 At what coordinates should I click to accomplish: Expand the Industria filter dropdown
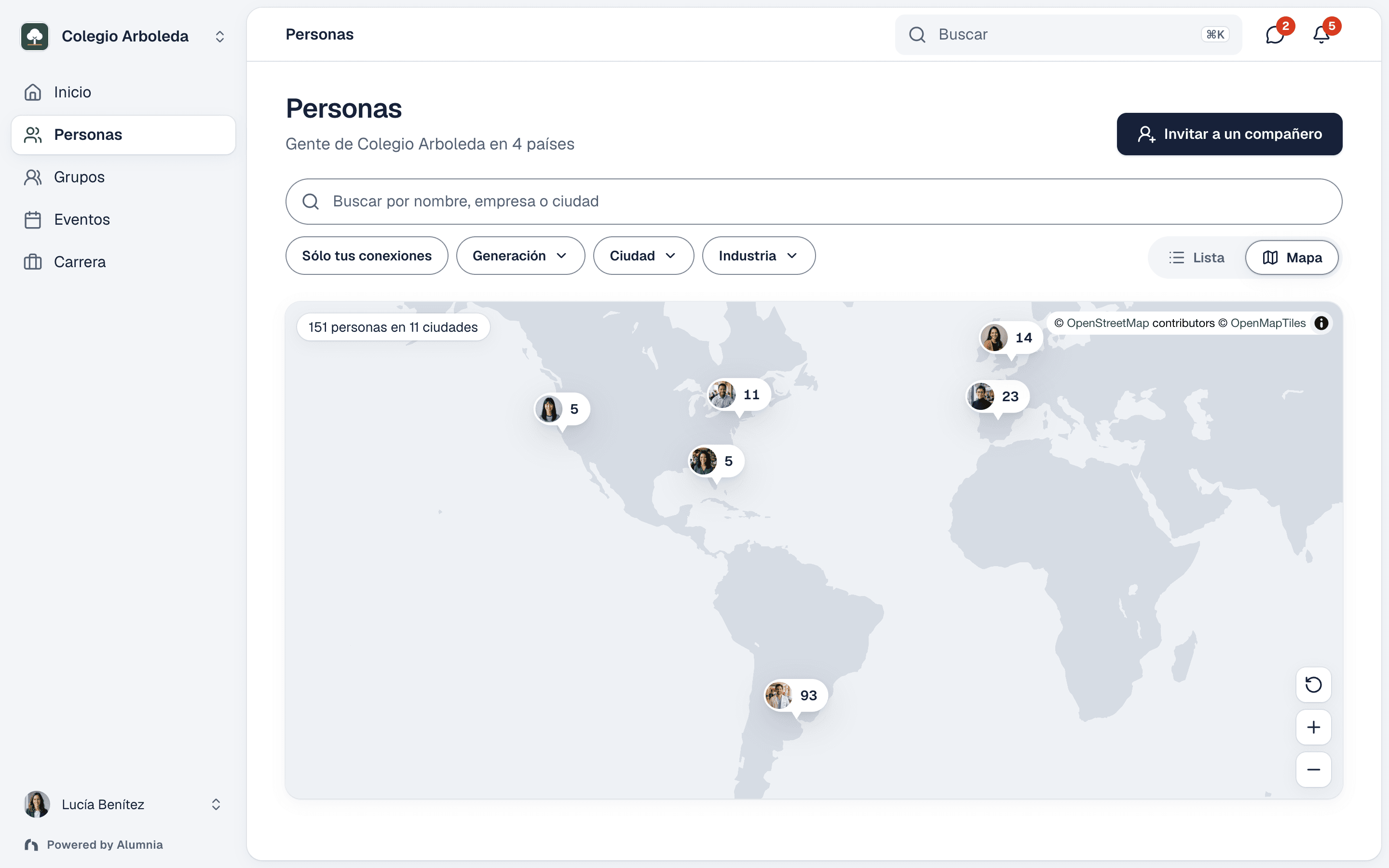click(x=758, y=256)
